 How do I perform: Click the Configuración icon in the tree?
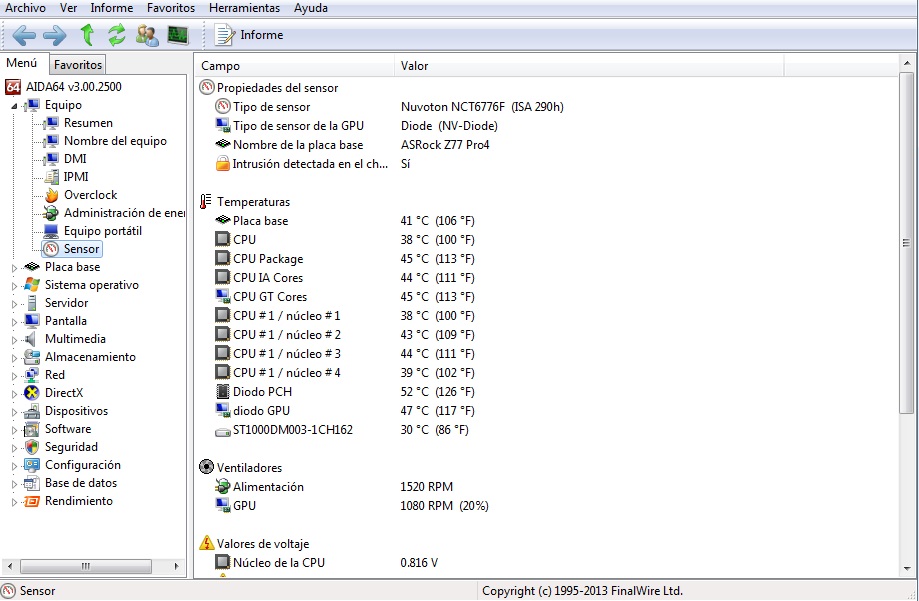[32, 466]
